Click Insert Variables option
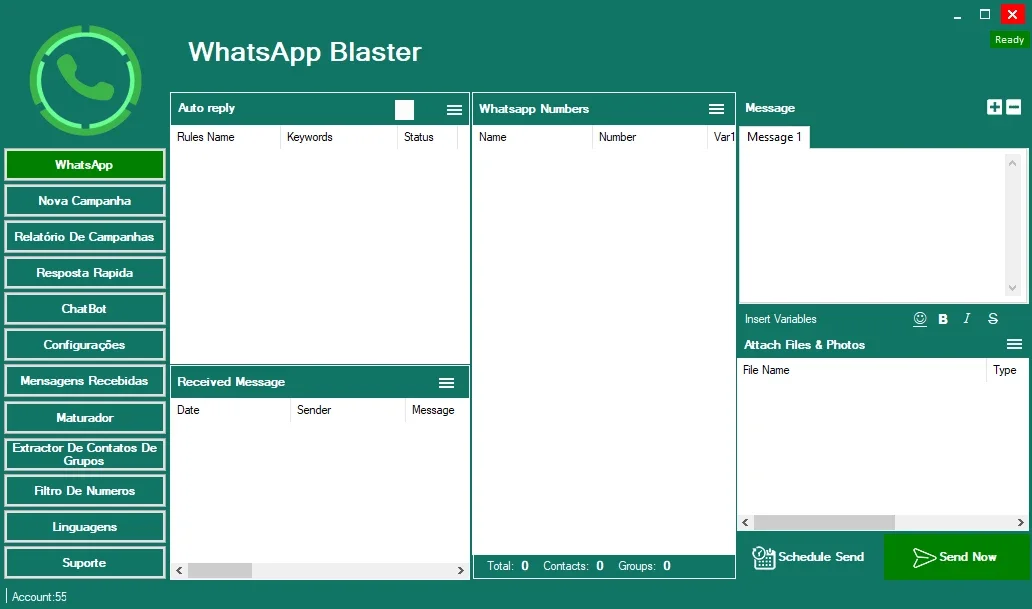Screen dimensions: 1032x609 tap(781, 319)
